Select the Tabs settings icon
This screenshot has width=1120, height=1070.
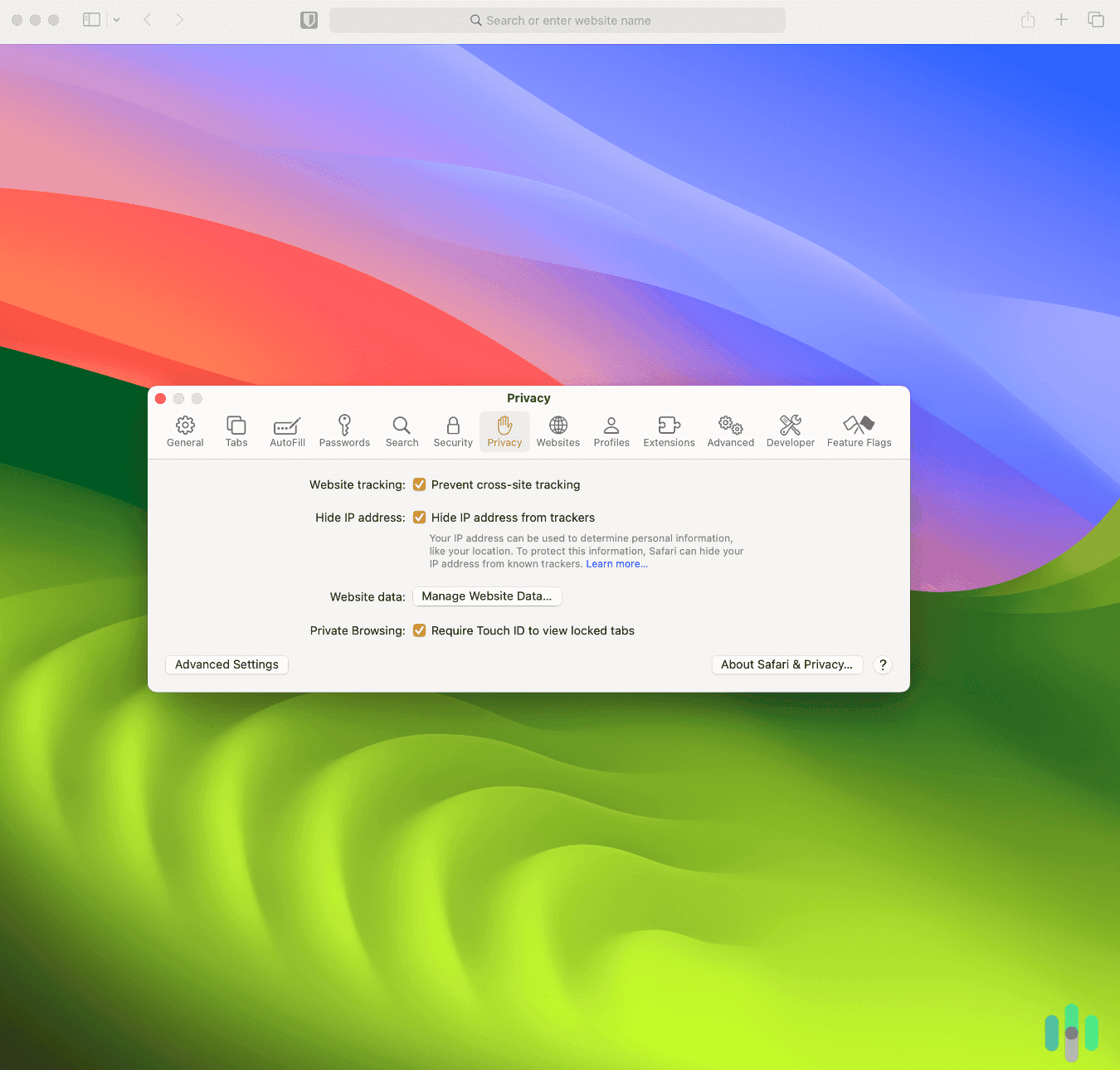pos(236,430)
